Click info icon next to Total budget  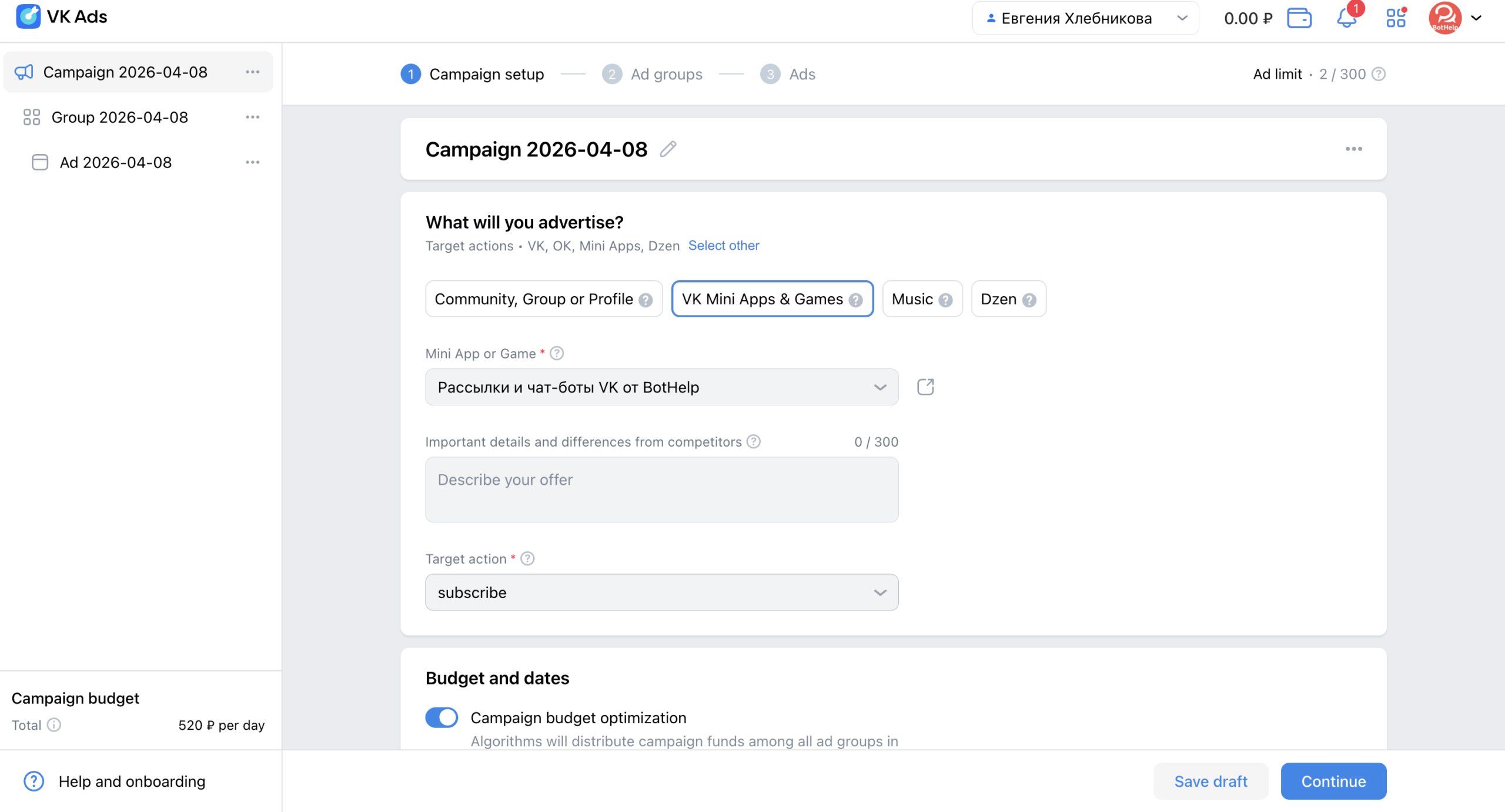point(54,724)
